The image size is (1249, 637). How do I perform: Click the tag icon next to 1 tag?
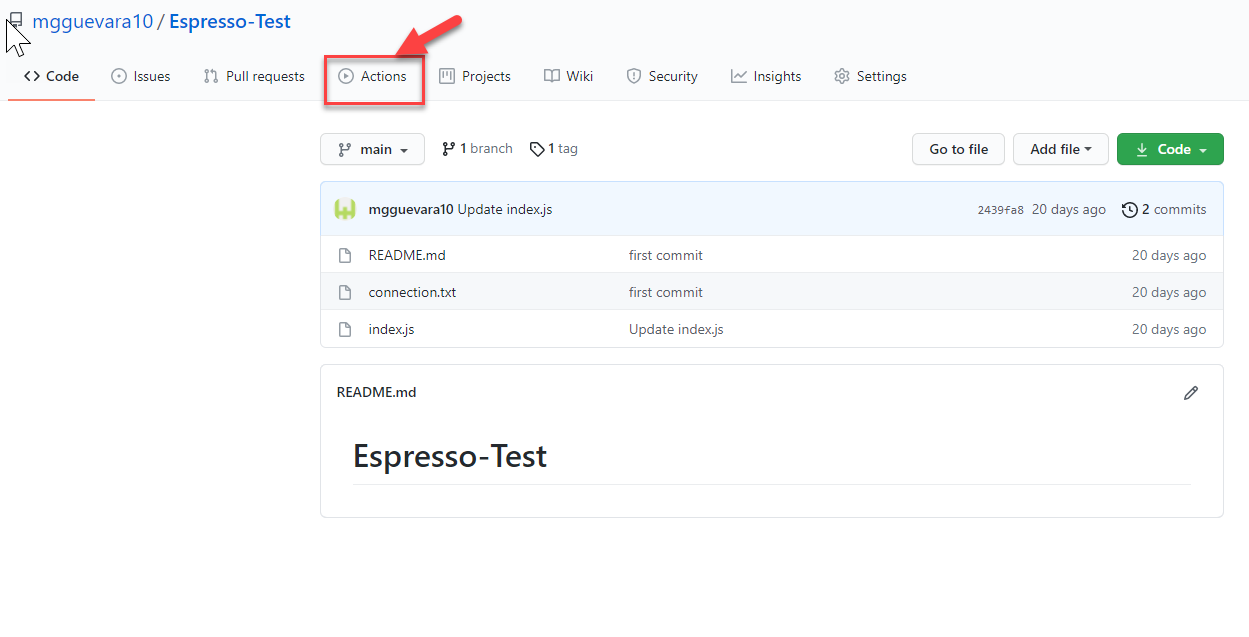click(537, 149)
